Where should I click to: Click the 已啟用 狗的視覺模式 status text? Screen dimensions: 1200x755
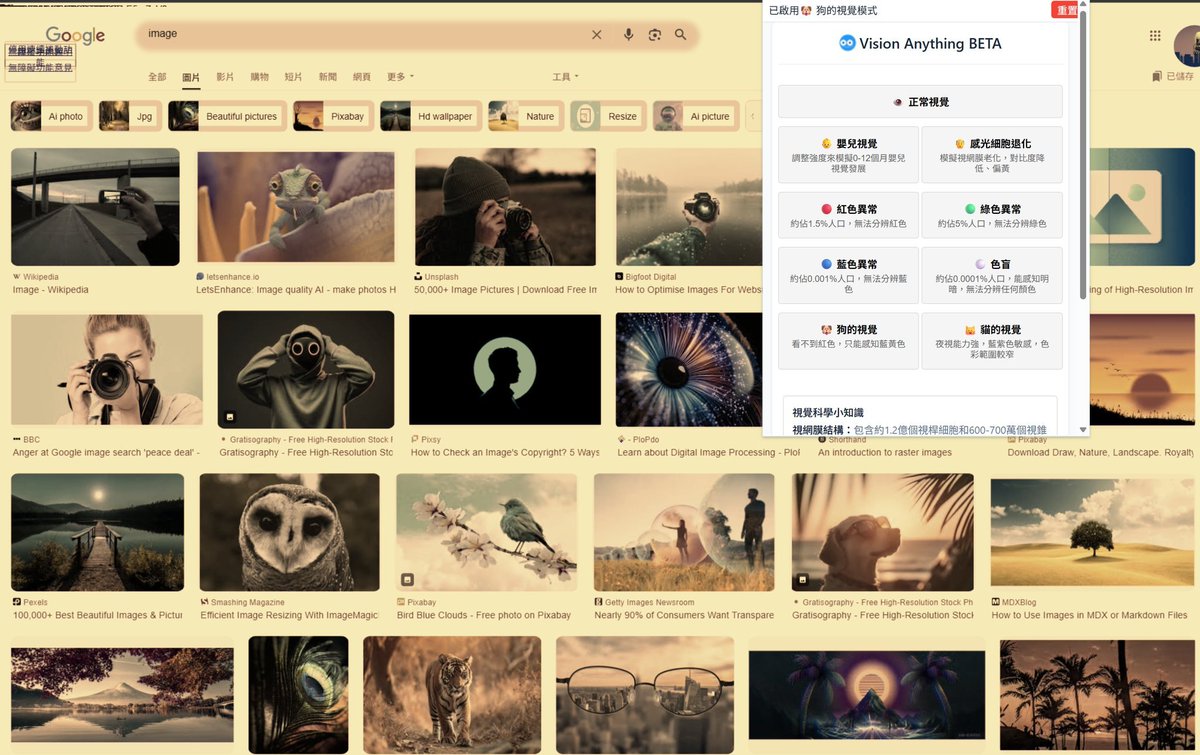coord(823,10)
